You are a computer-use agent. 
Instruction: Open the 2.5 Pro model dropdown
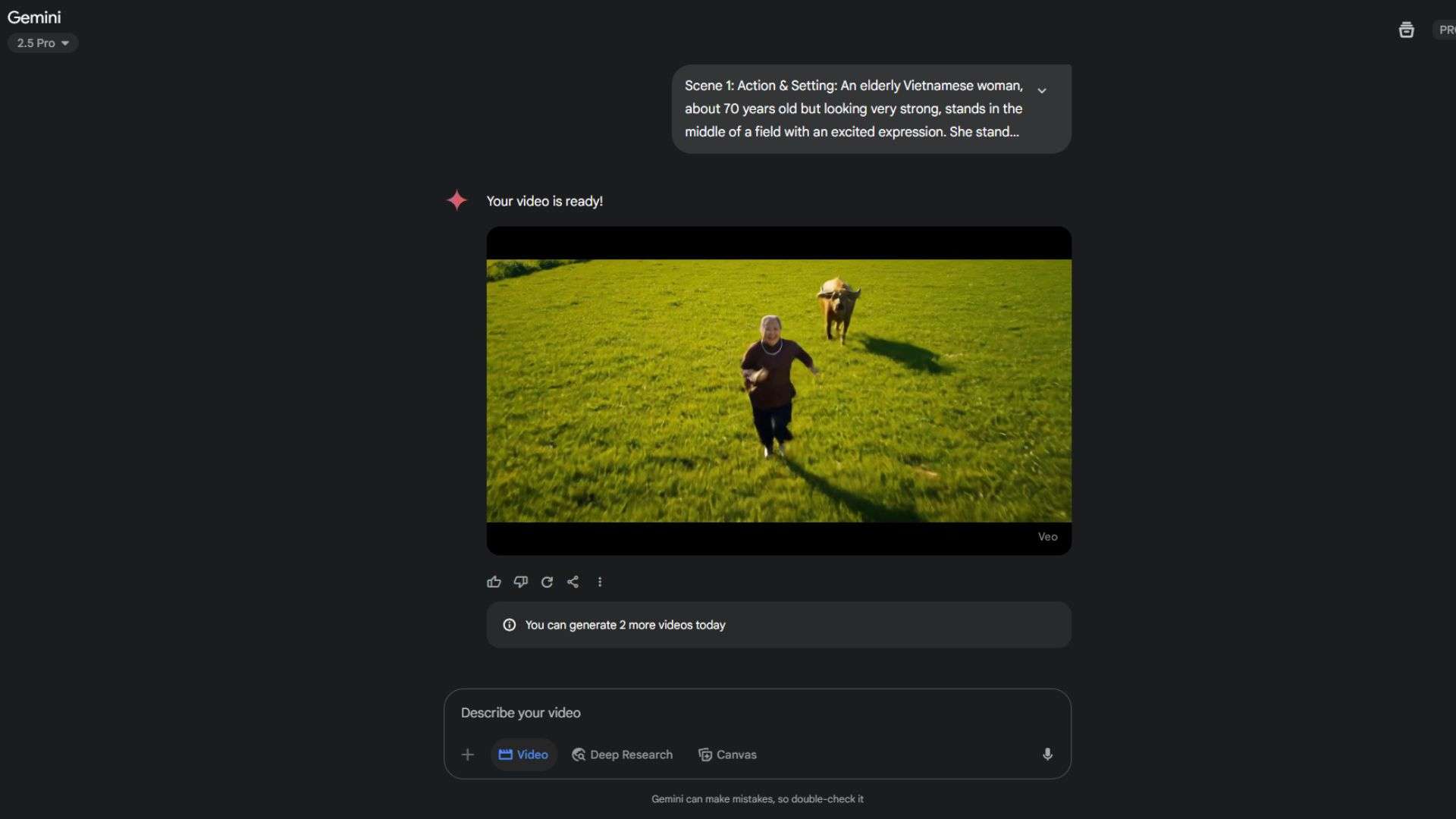[43, 43]
